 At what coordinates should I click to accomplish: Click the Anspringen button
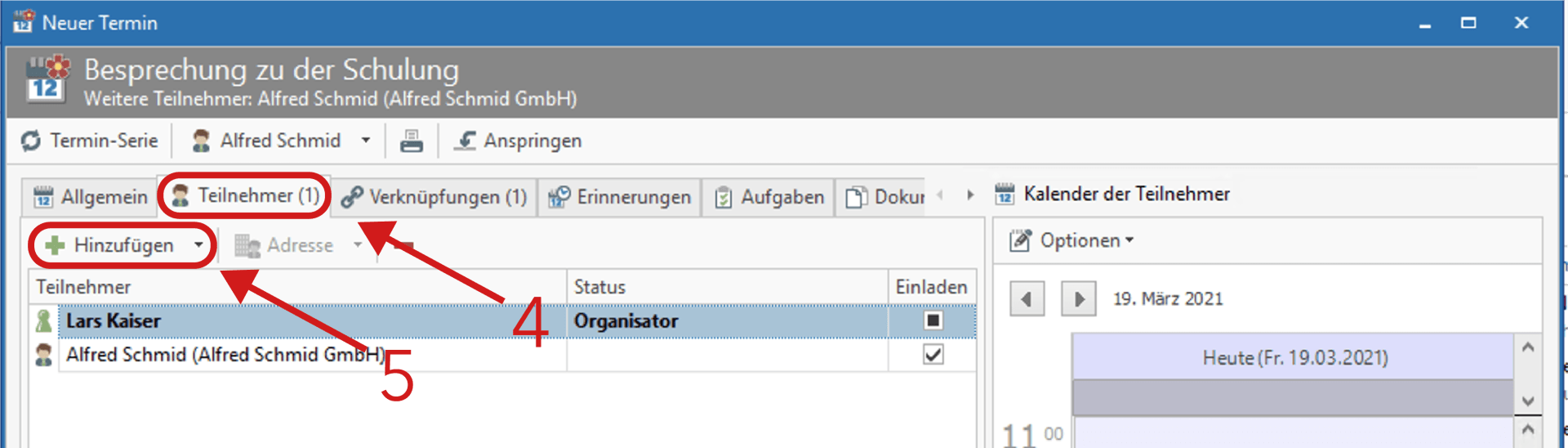tap(519, 141)
